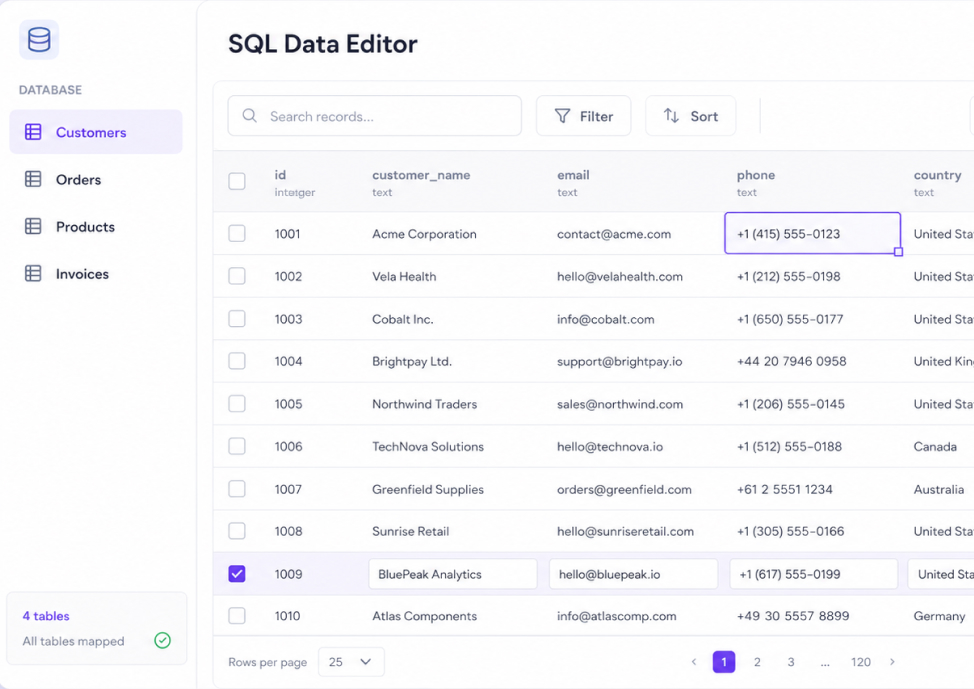974x689 pixels.
Task: Uncheck the row 1009 checkbox
Action: pyautogui.click(x=237, y=573)
